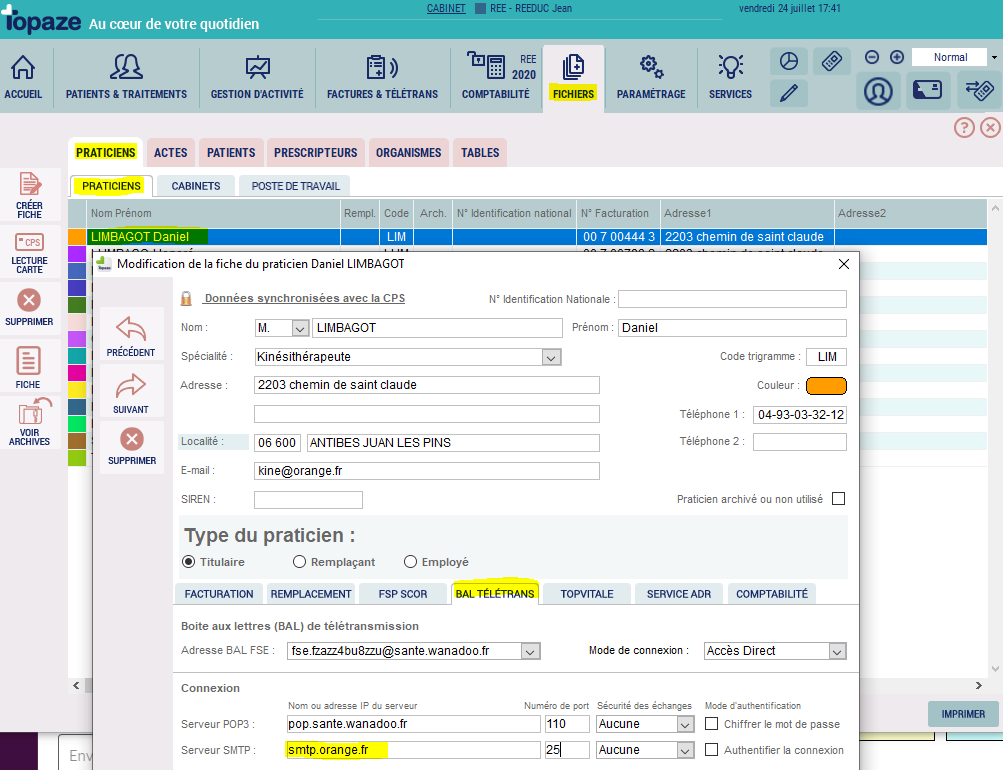Image resolution: width=1003 pixels, height=770 pixels.
Task: Open the Facturation tab in dialog
Action: coord(219,594)
